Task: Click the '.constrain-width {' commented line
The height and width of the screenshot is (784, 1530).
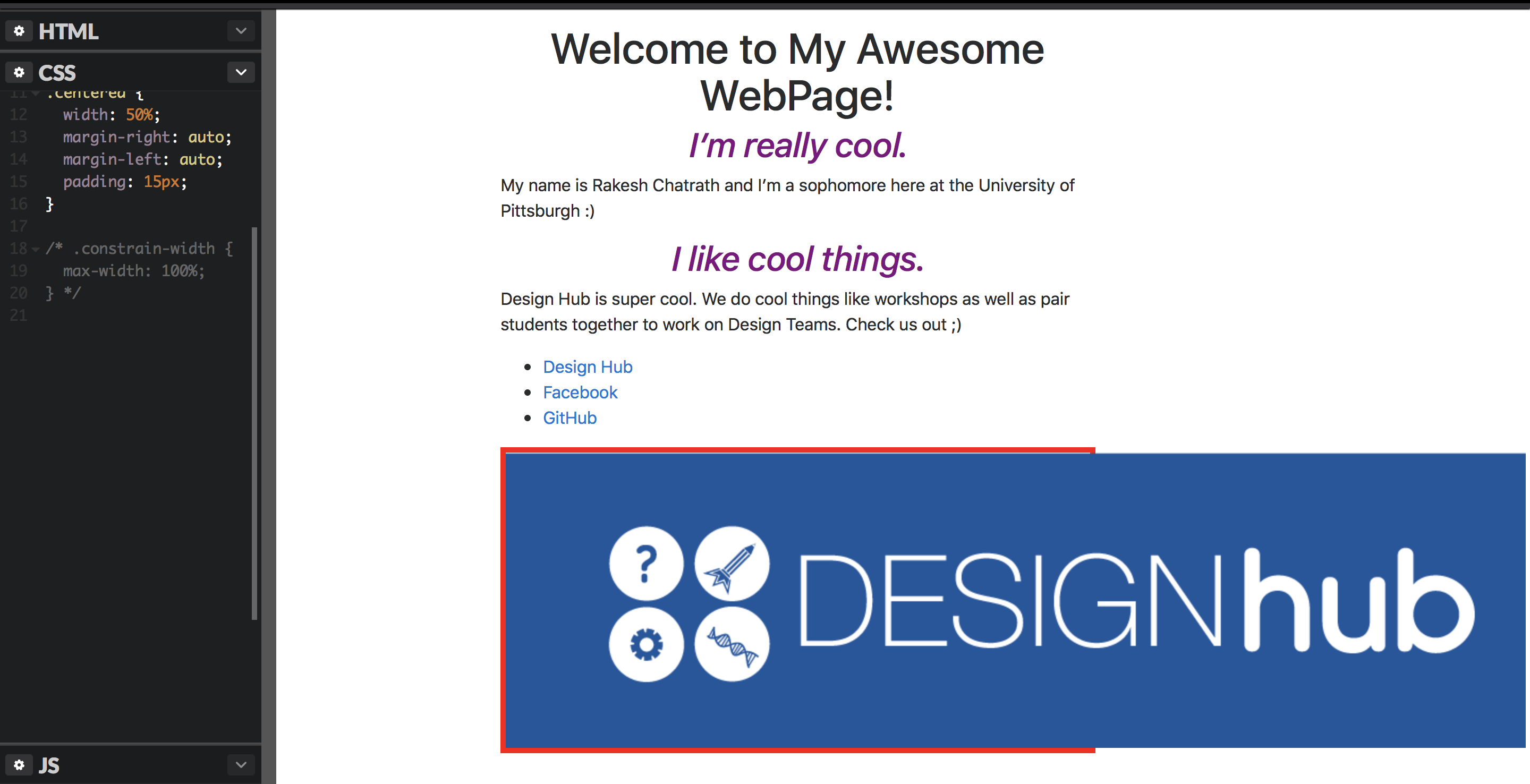Action: [140, 249]
